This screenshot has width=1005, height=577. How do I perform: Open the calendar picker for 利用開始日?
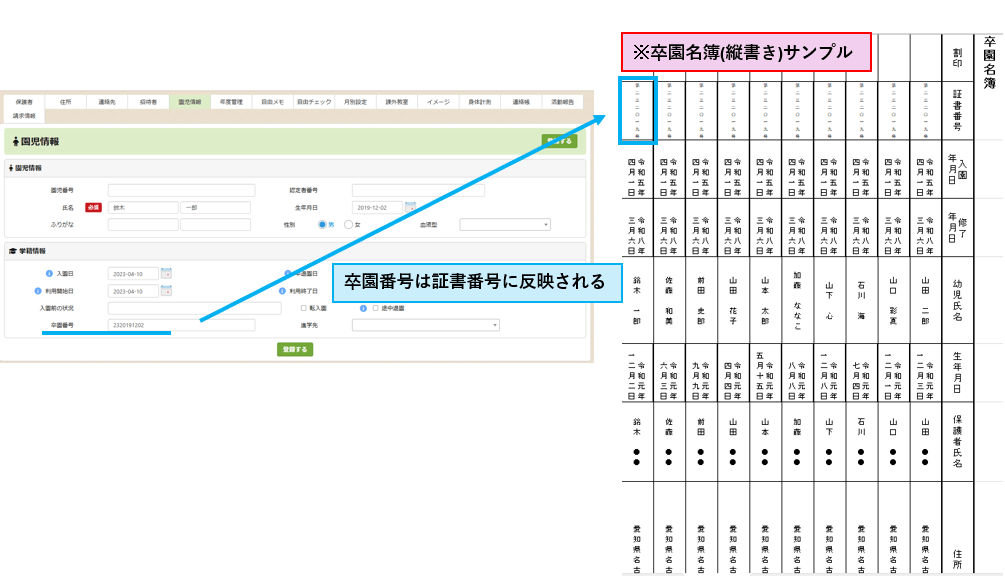click(166, 291)
